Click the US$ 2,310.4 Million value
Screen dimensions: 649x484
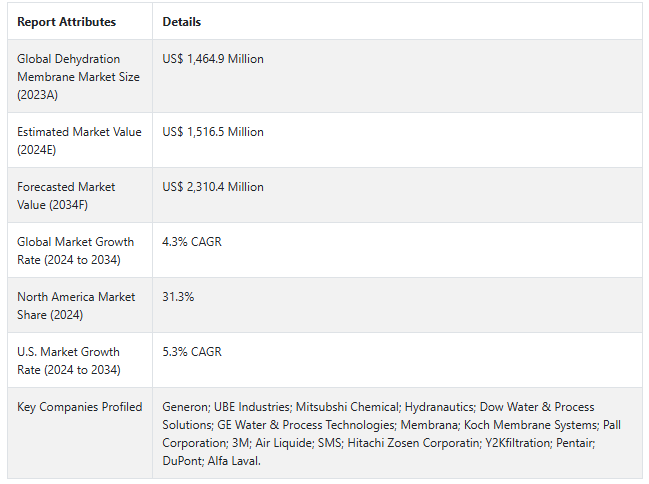point(213,187)
